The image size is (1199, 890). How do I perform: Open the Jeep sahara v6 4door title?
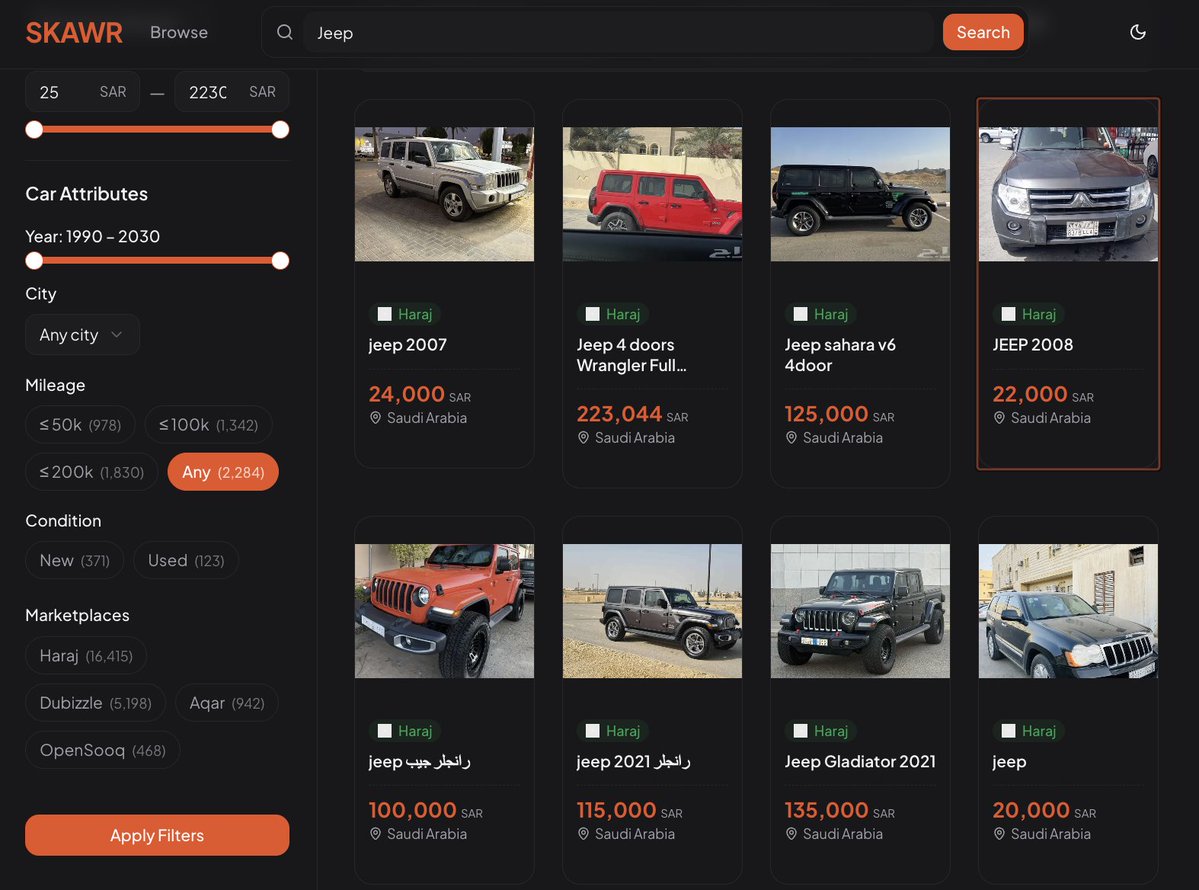pyautogui.click(x=840, y=355)
